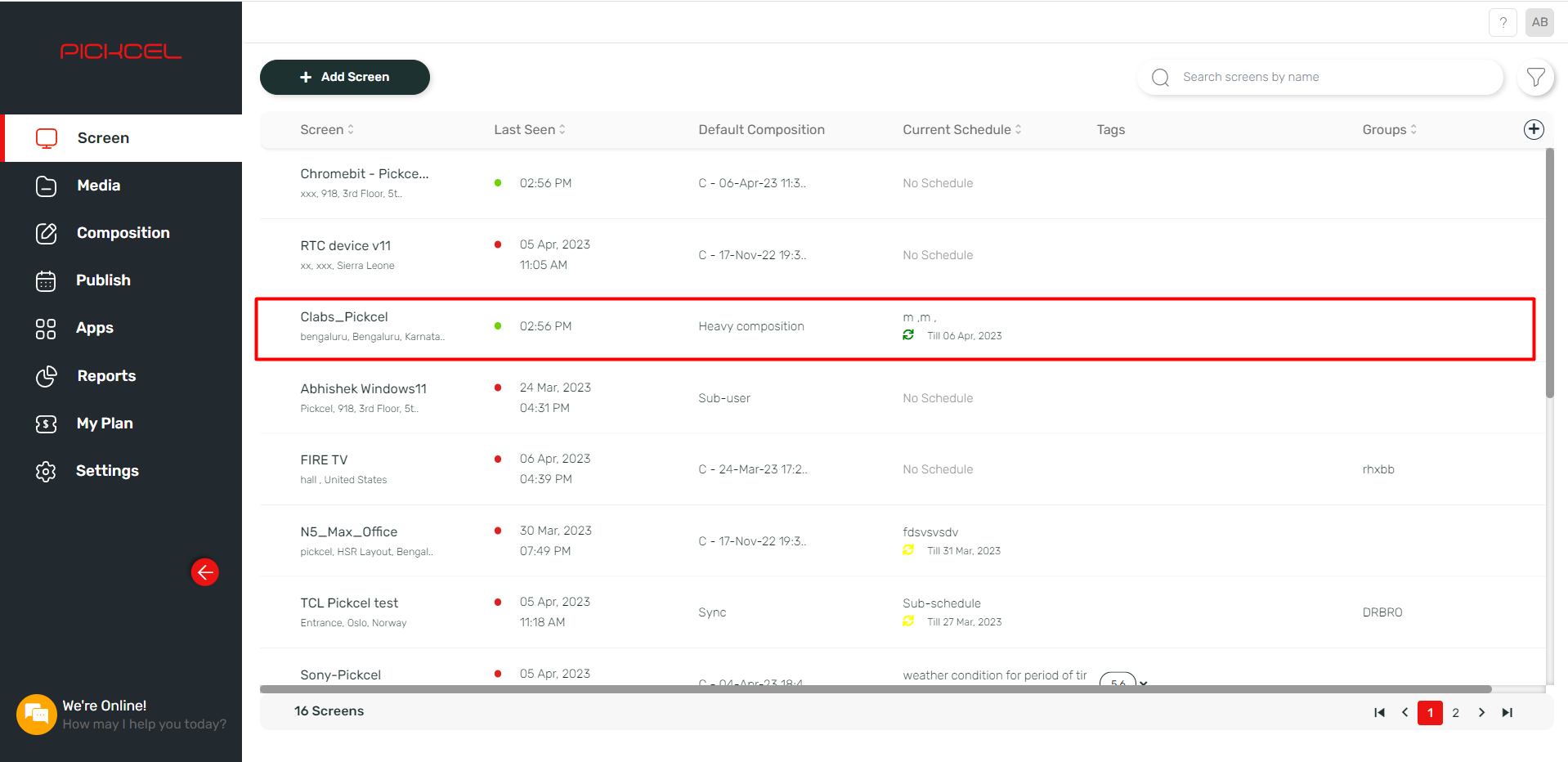Click the vertical table scrollbar
This screenshot has width=1568, height=762.
pyautogui.click(x=1549, y=273)
